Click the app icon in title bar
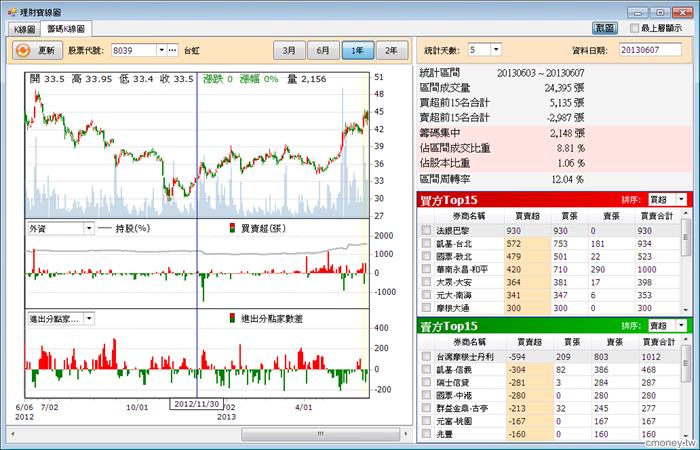This screenshot has width=700, height=450. point(12,12)
